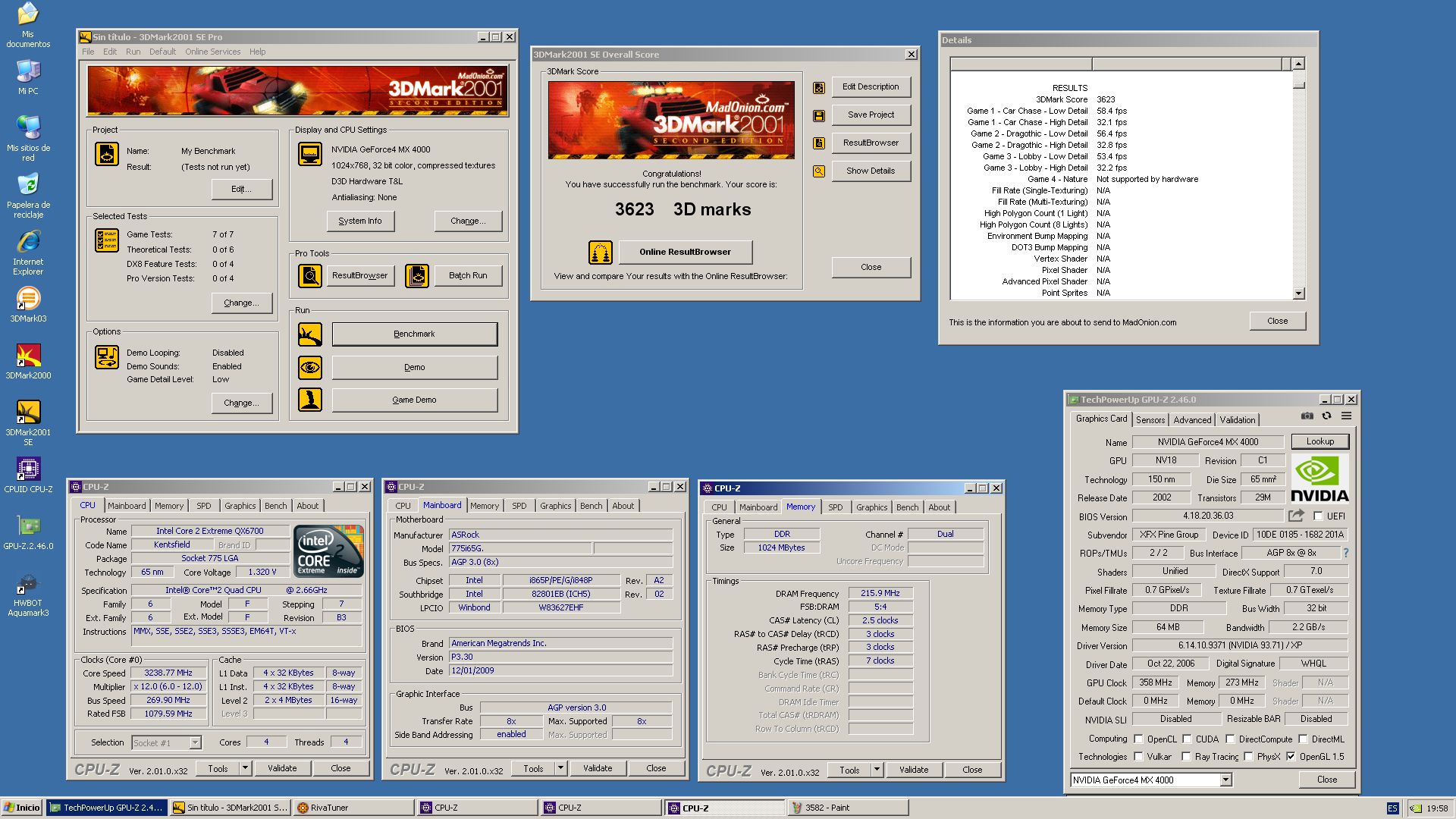Toggle the DirectML checkbox
Screen dimensions: 1456x819
coord(1303,739)
